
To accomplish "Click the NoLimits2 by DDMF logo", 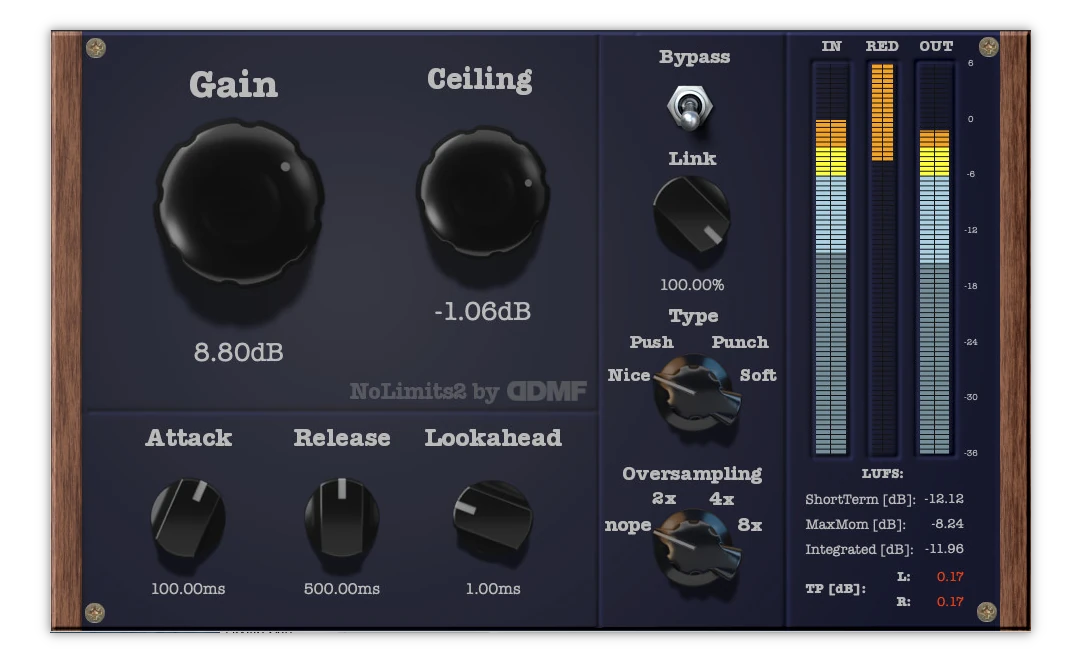I will tap(468, 391).
